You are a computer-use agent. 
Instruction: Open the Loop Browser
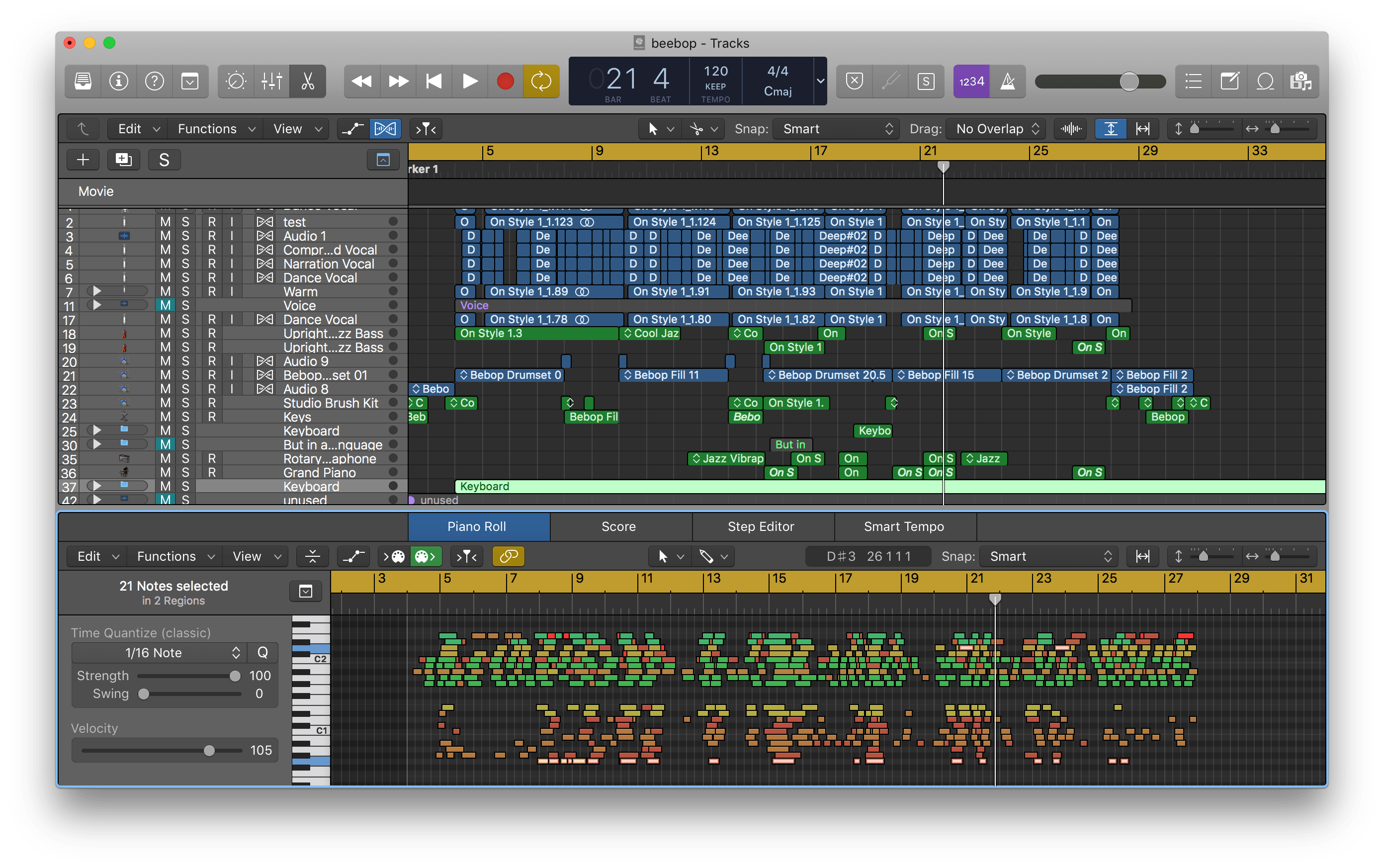click(x=1265, y=81)
